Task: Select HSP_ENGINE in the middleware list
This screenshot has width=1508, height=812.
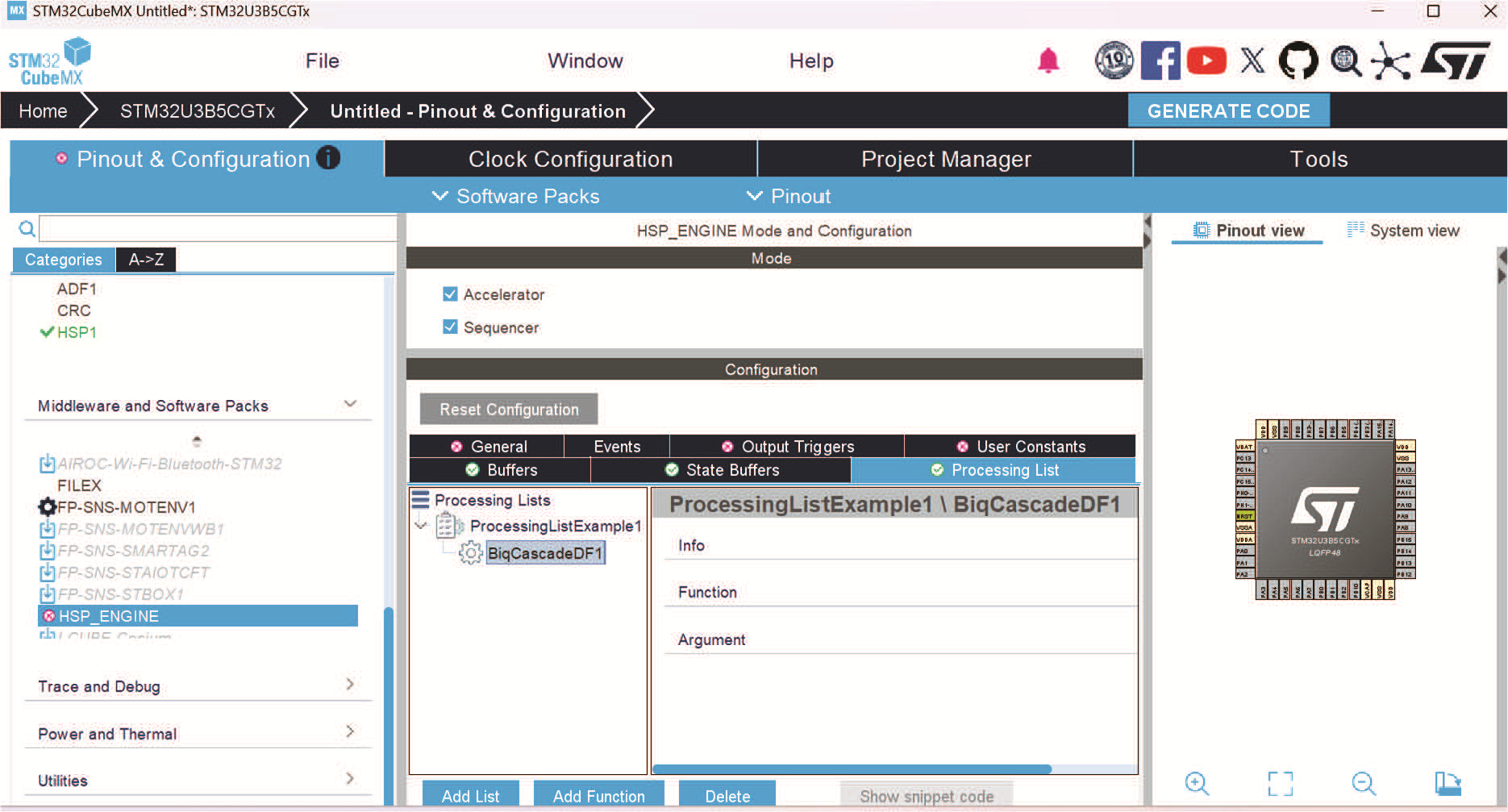Action: pyautogui.click(x=198, y=616)
